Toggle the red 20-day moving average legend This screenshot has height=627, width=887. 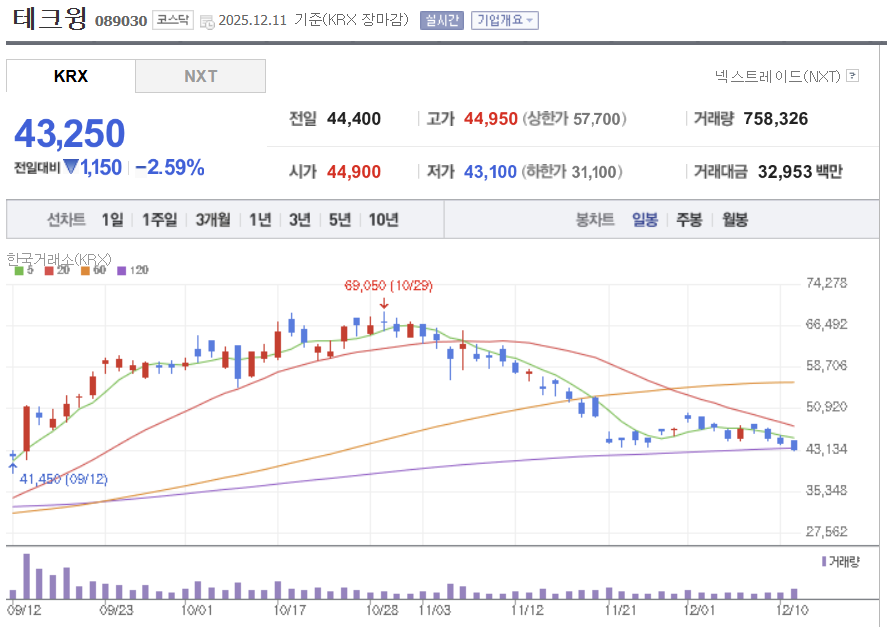coord(48,270)
